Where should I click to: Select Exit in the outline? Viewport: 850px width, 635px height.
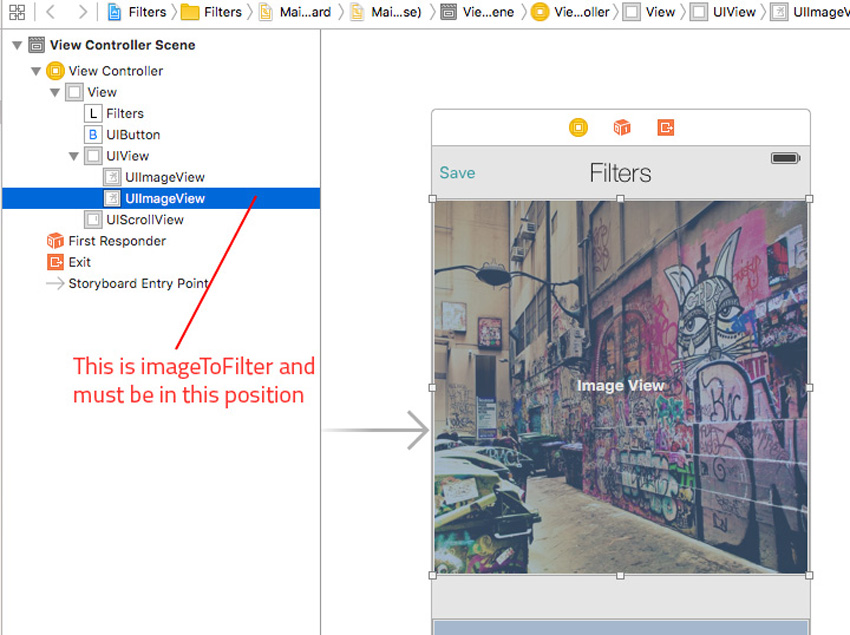(x=161, y=262)
